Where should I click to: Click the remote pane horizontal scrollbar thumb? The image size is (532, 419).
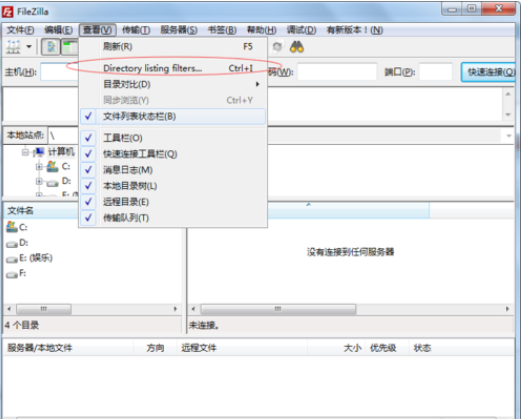click(x=278, y=309)
